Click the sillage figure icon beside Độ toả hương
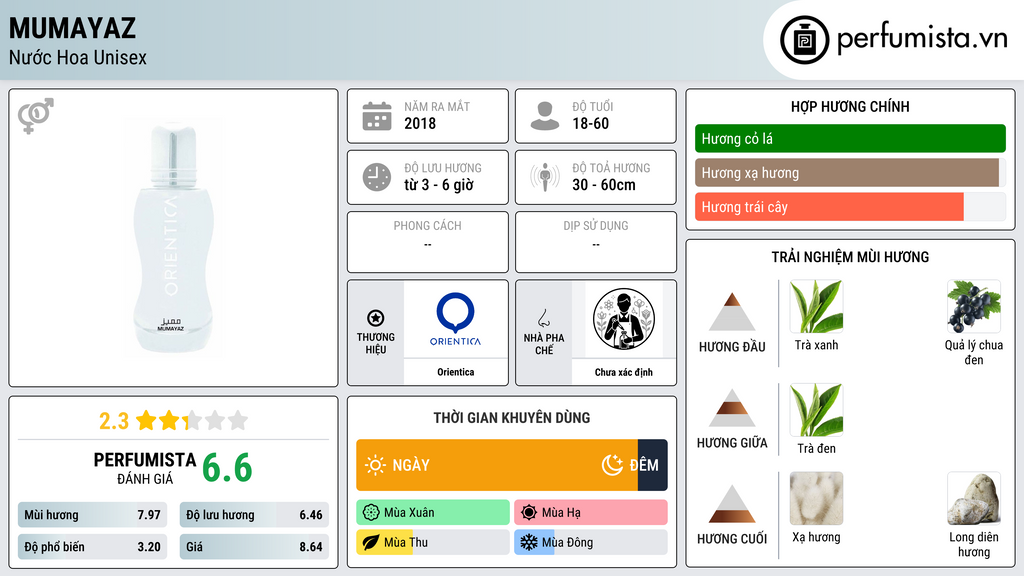Screen dimensions: 1024x576 (545, 177)
